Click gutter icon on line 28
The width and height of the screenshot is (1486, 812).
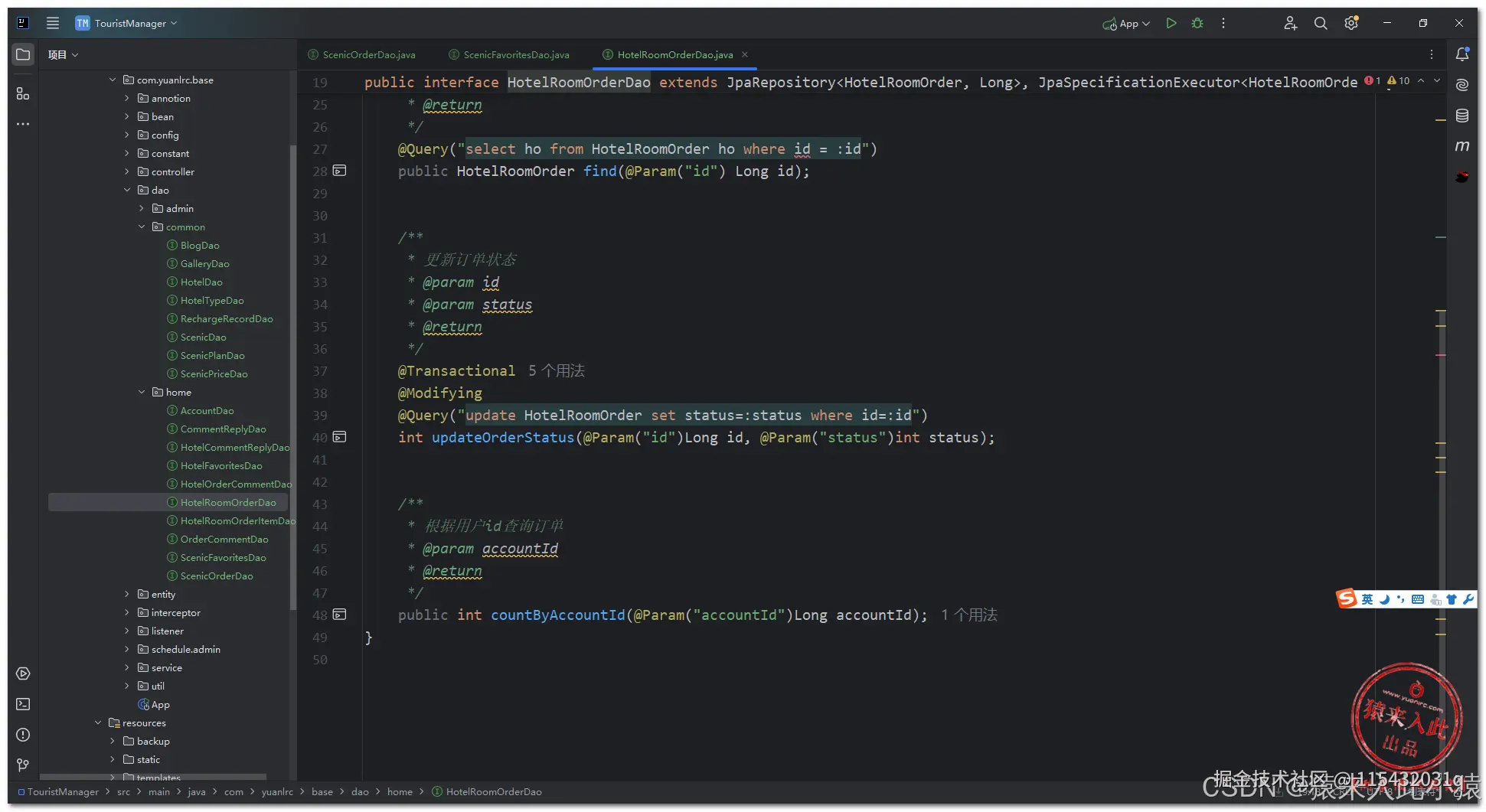pos(339,171)
